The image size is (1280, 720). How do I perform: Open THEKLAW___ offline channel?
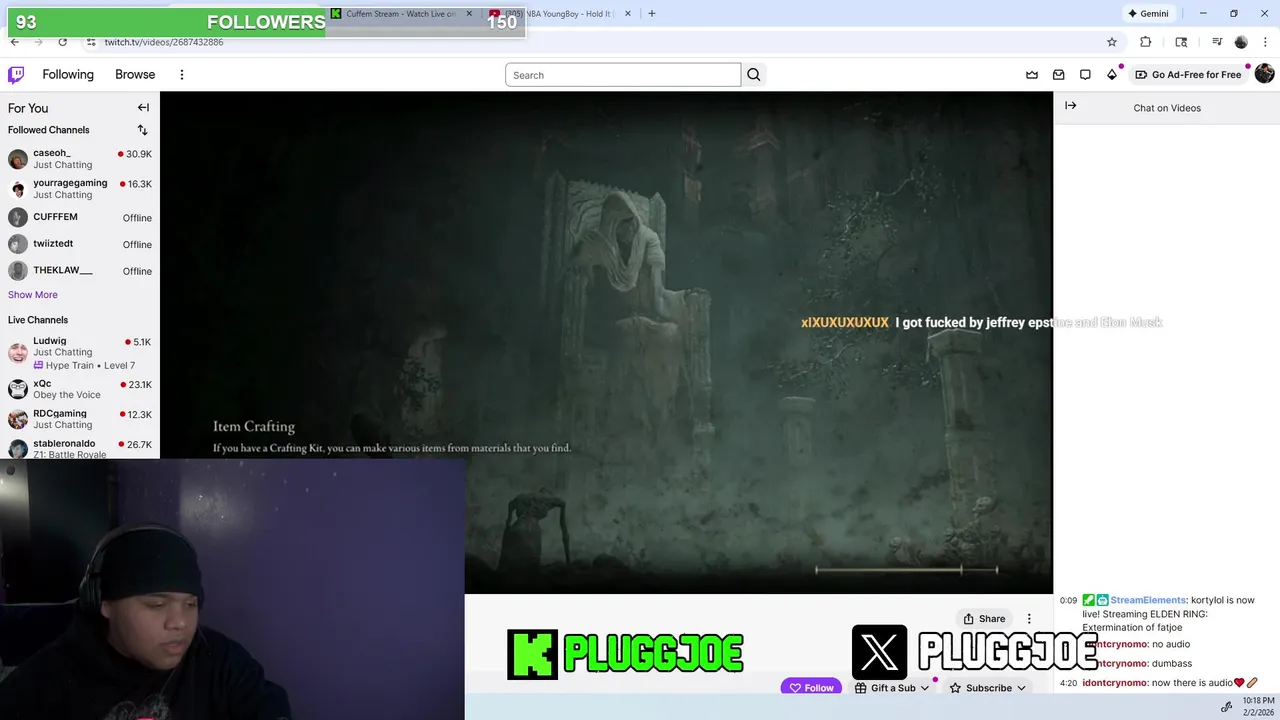[x=80, y=271]
